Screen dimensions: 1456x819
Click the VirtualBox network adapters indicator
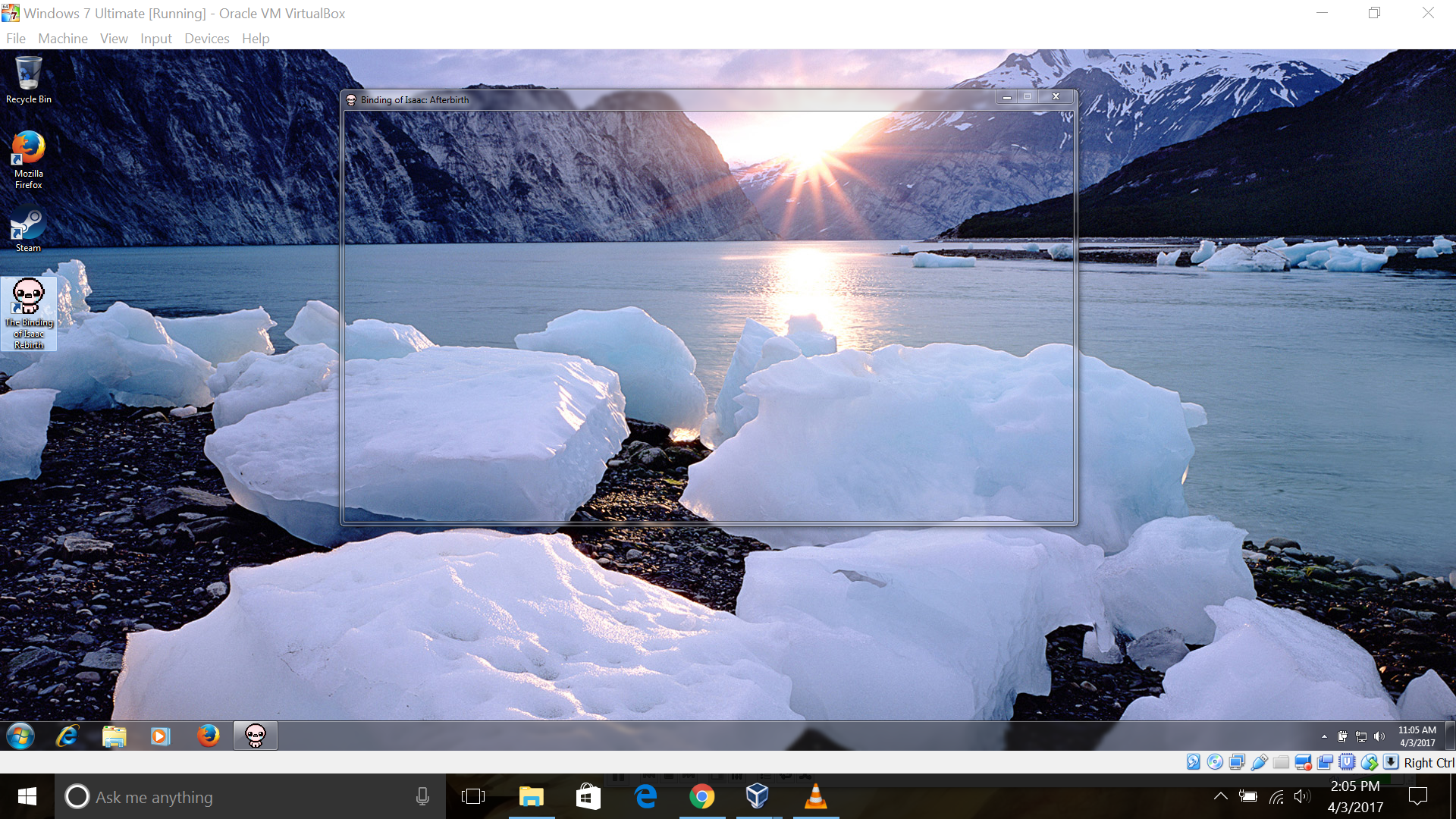click(1237, 762)
